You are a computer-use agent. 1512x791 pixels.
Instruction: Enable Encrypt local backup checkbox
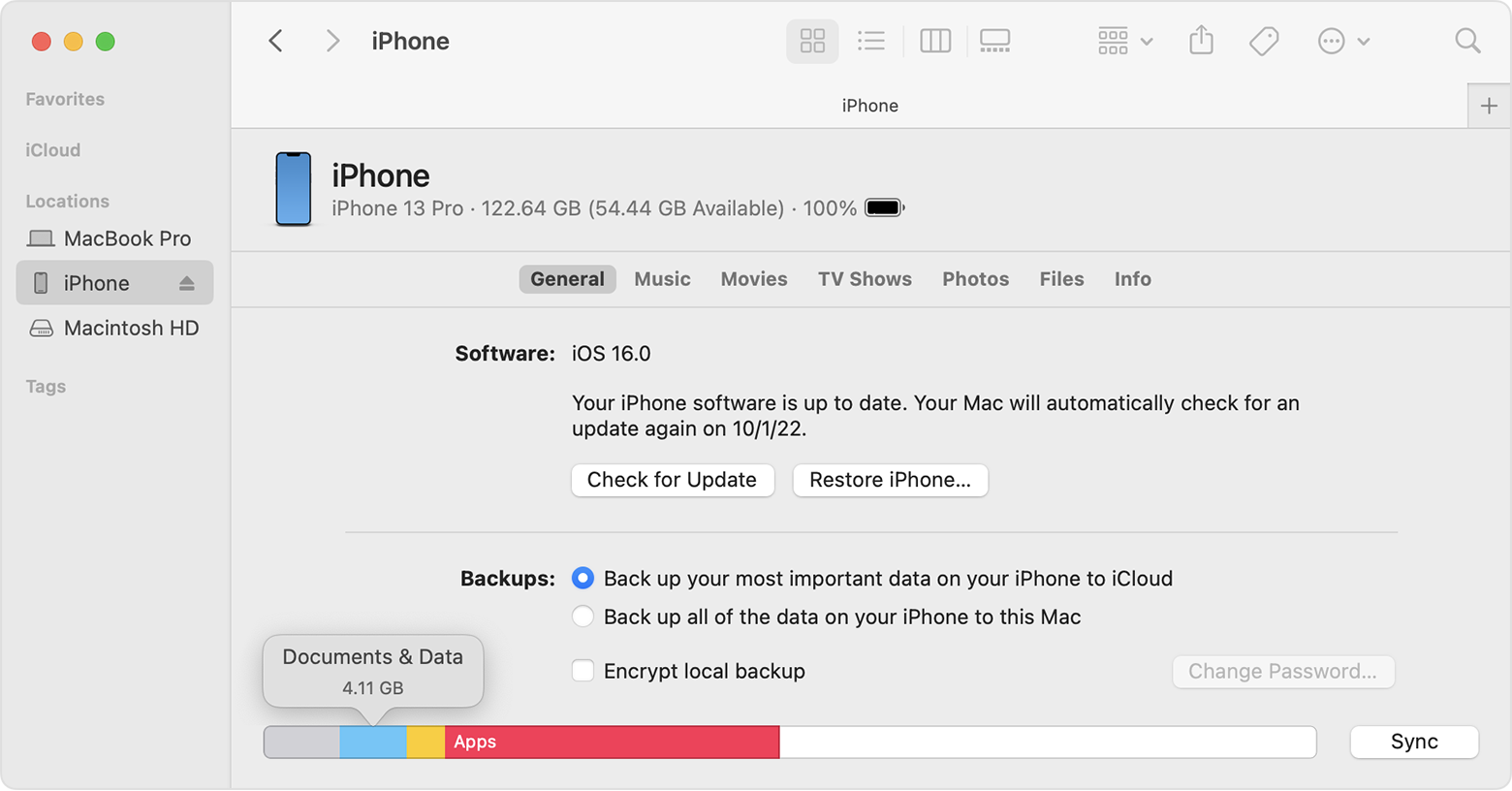[583, 671]
